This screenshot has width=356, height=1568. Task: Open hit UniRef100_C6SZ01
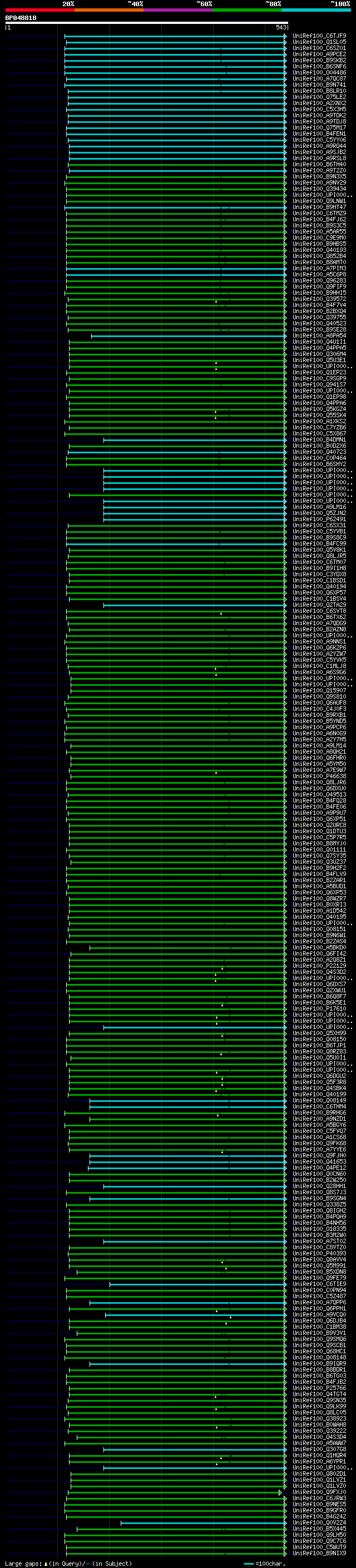click(x=319, y=48)
